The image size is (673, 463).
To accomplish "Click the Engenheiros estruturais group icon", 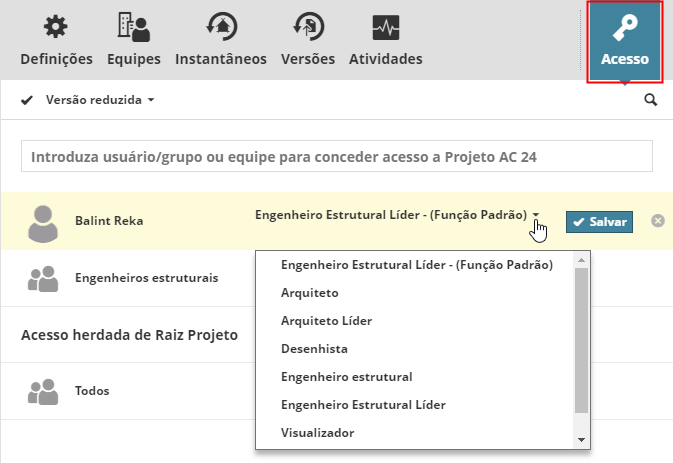I will pyautogui.click(x=43, y=278).
